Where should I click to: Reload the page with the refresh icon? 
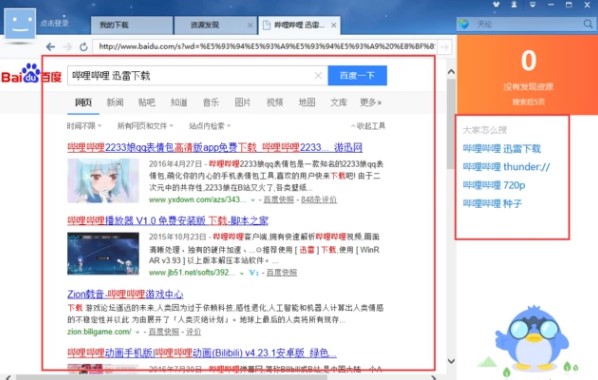(x=84, y=47)
